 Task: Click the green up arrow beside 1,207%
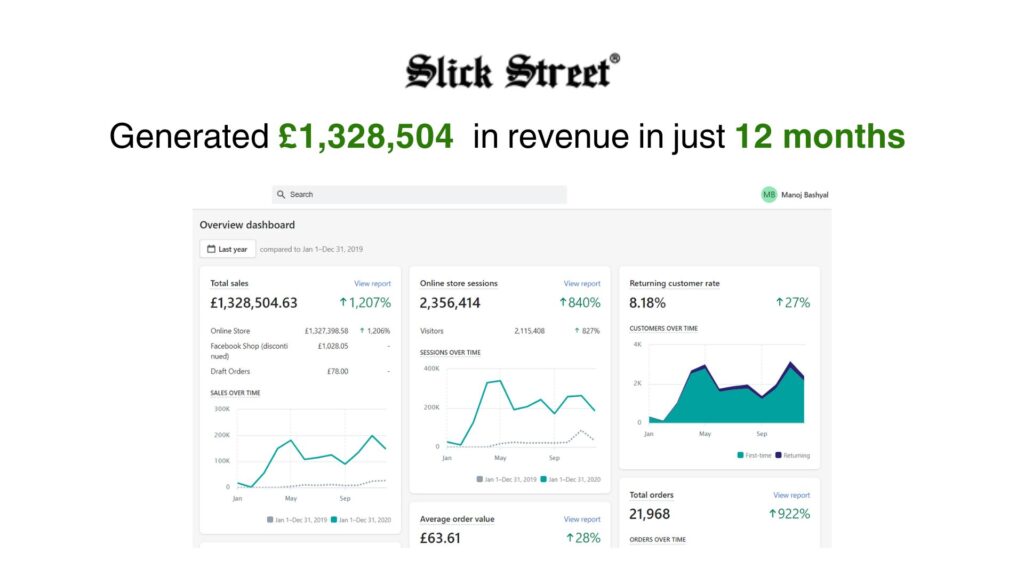343,302
